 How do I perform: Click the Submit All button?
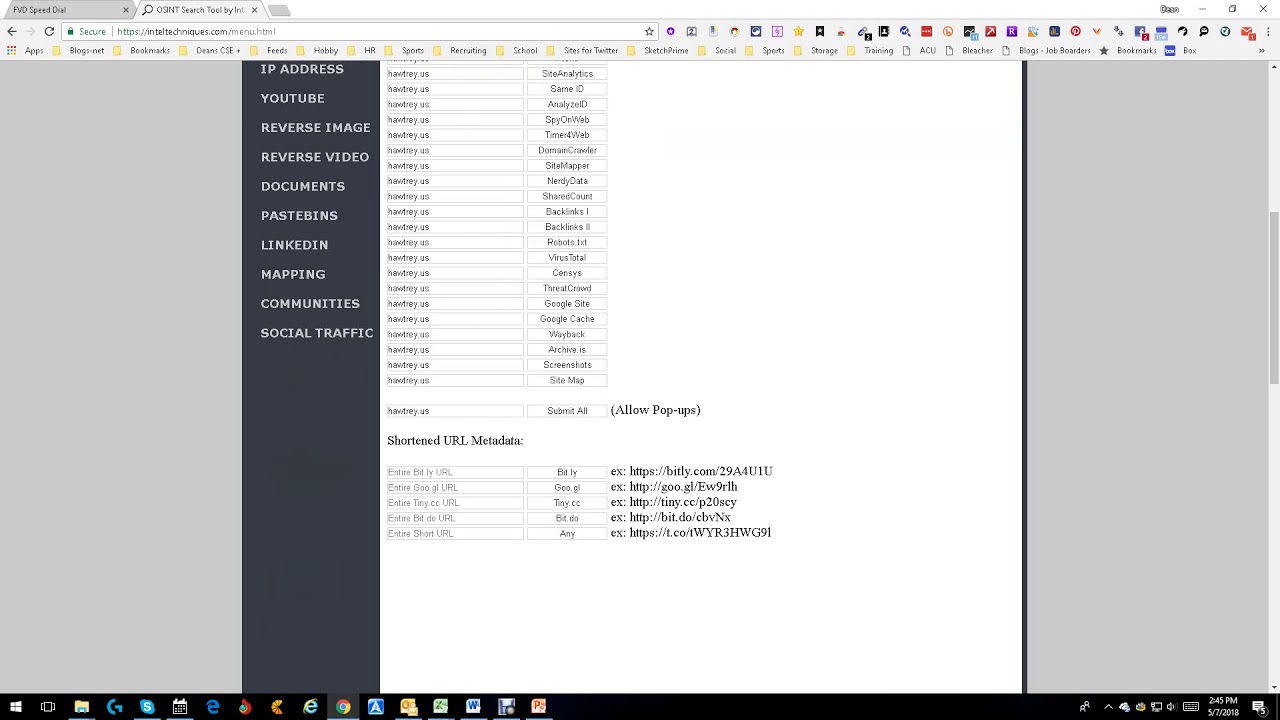pos(567,411)
